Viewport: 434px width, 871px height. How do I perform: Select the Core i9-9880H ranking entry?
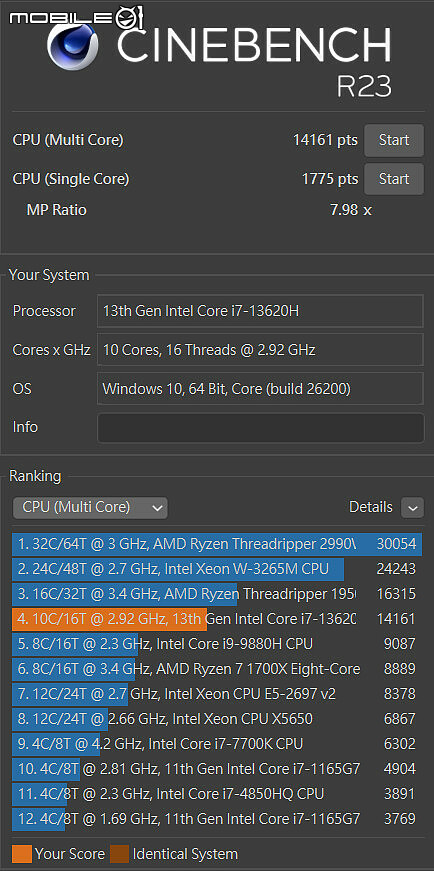217,644
